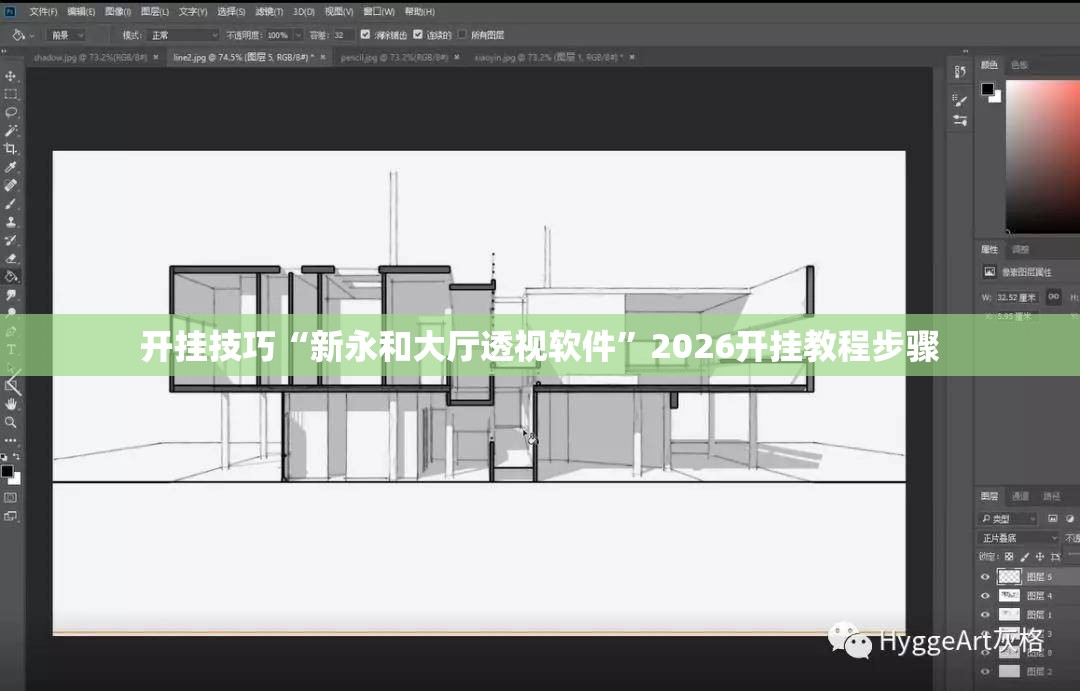1080x691 pixels.
Task: Swap foreground and background colors in toolbox
Action: coord(17,457)
